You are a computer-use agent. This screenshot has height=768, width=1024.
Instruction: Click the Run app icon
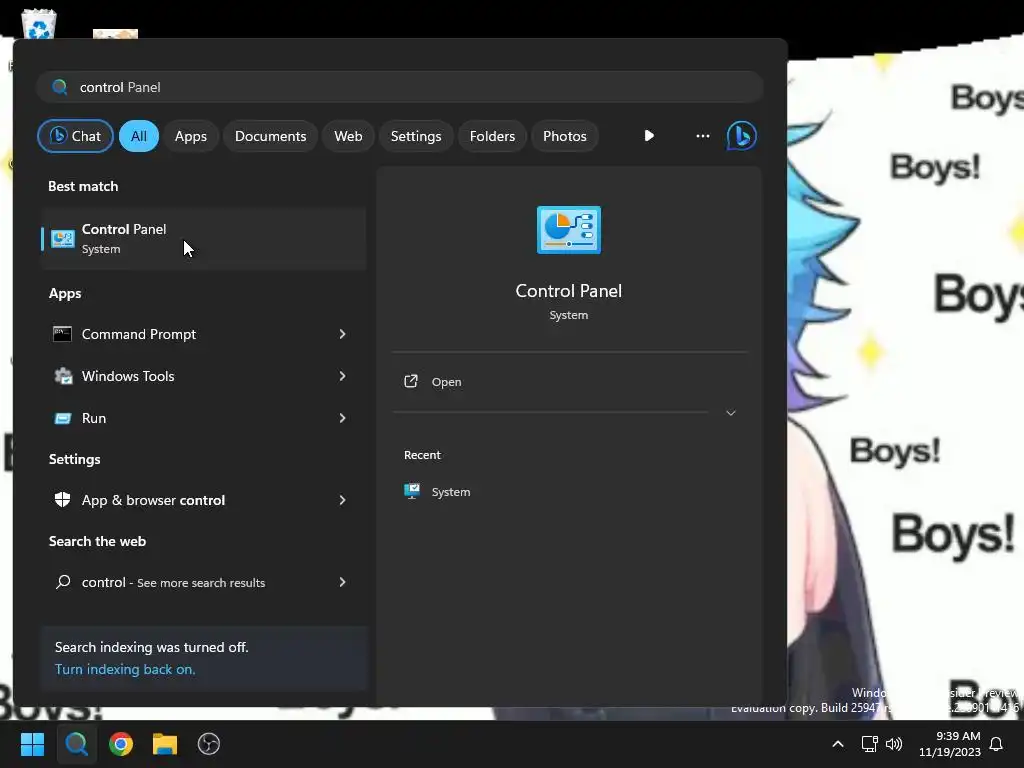[x=63, y=419]
